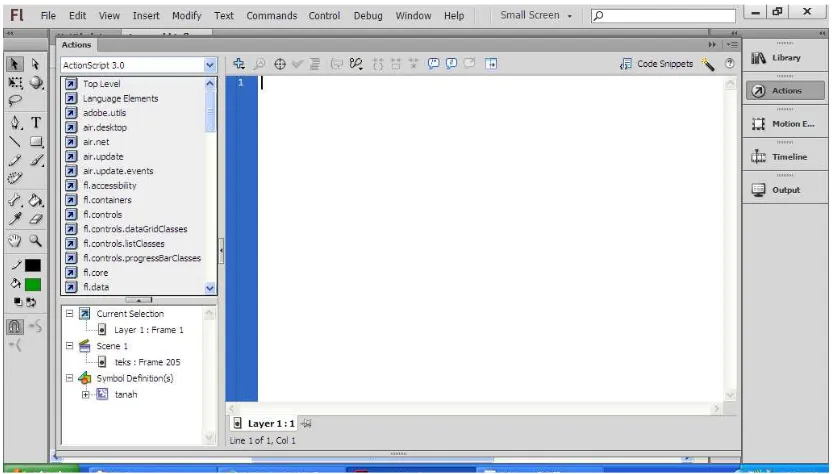Image resolution: width=832 pixels, height=474 pixels.
Task: Open the Modify menu
Action: (187, 15)
